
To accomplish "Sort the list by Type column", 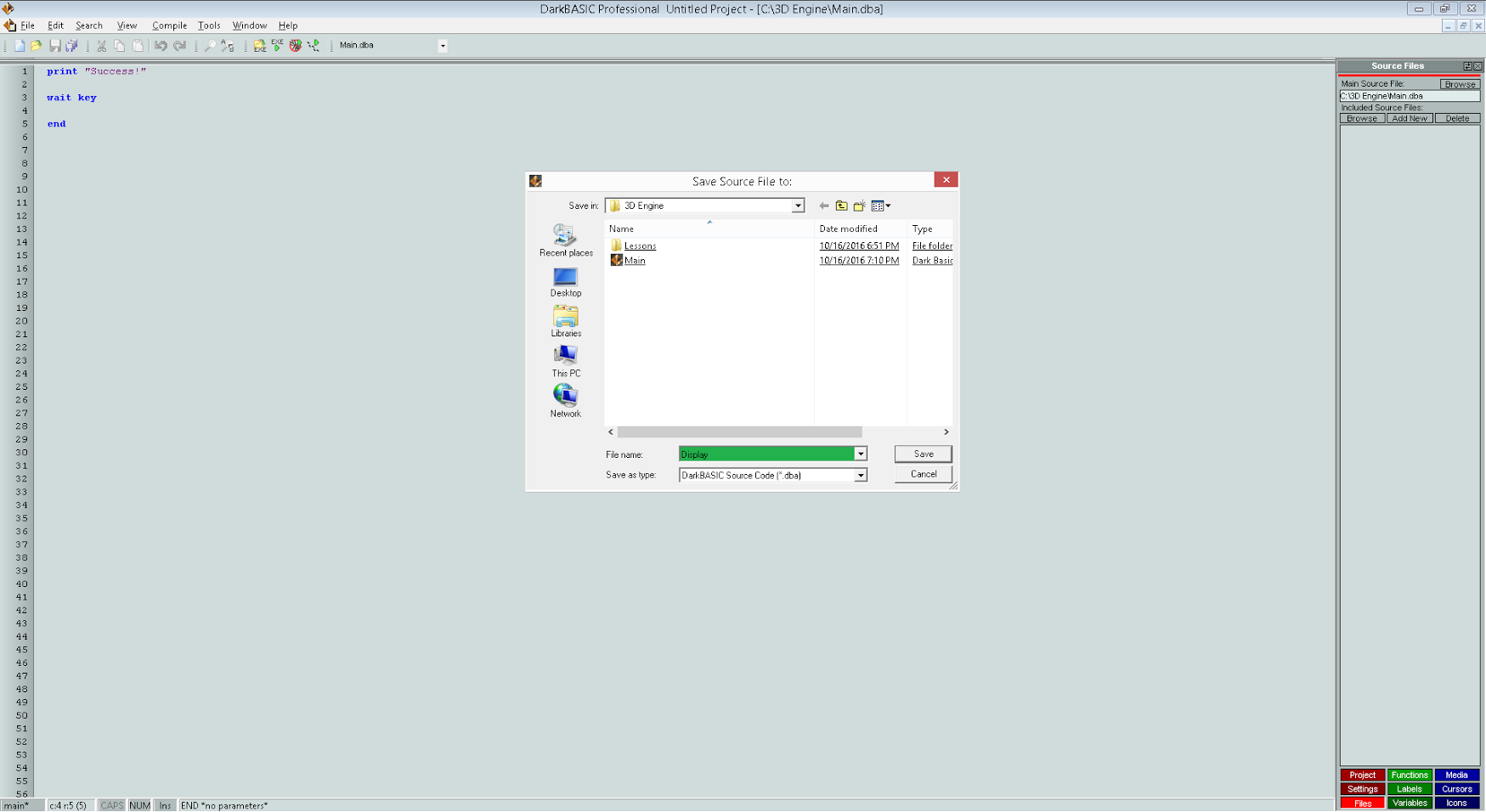I will 929,228.
